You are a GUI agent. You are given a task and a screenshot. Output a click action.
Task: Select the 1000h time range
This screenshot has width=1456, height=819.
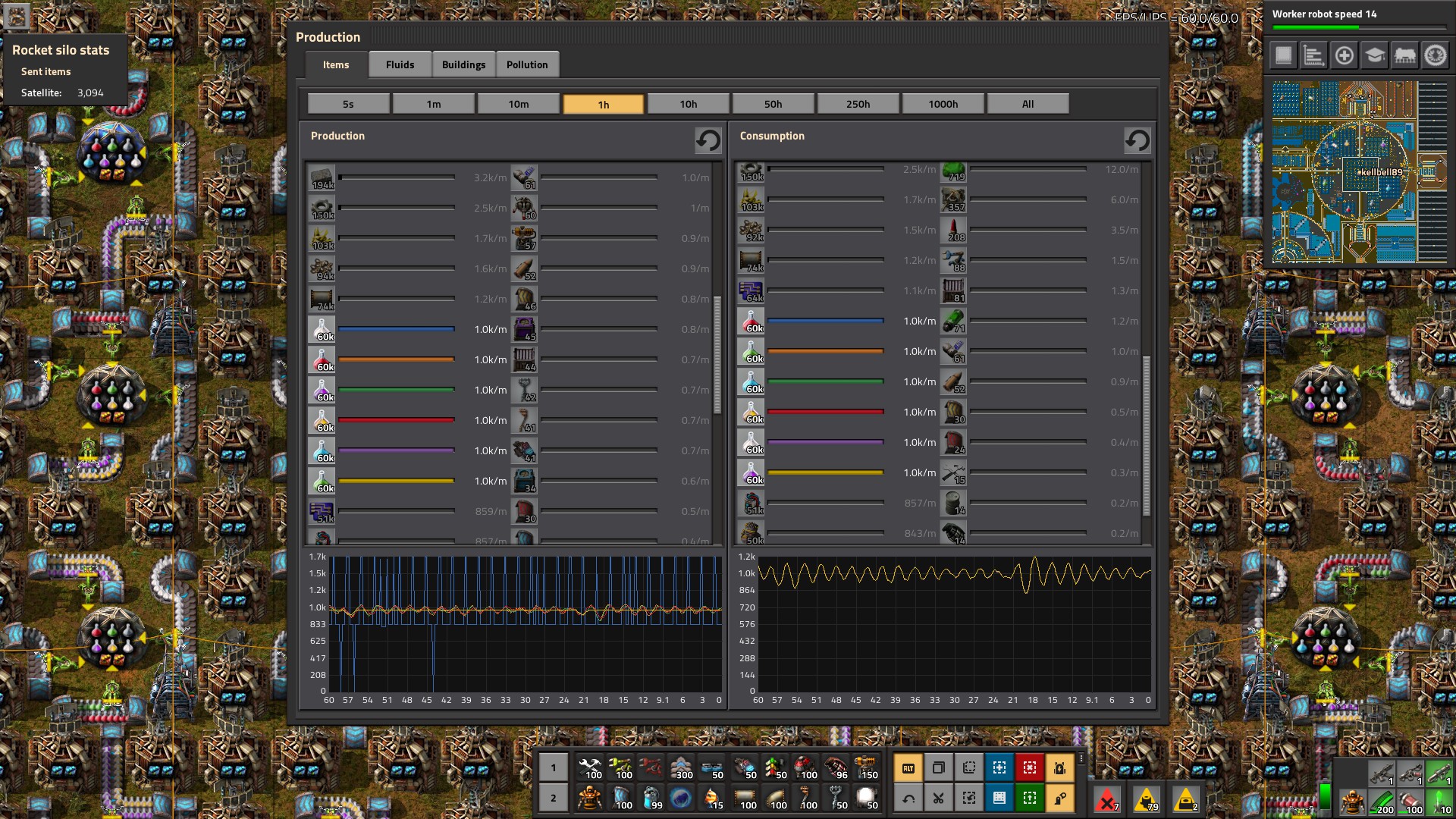pyautogui.click(x=943, y=104)
